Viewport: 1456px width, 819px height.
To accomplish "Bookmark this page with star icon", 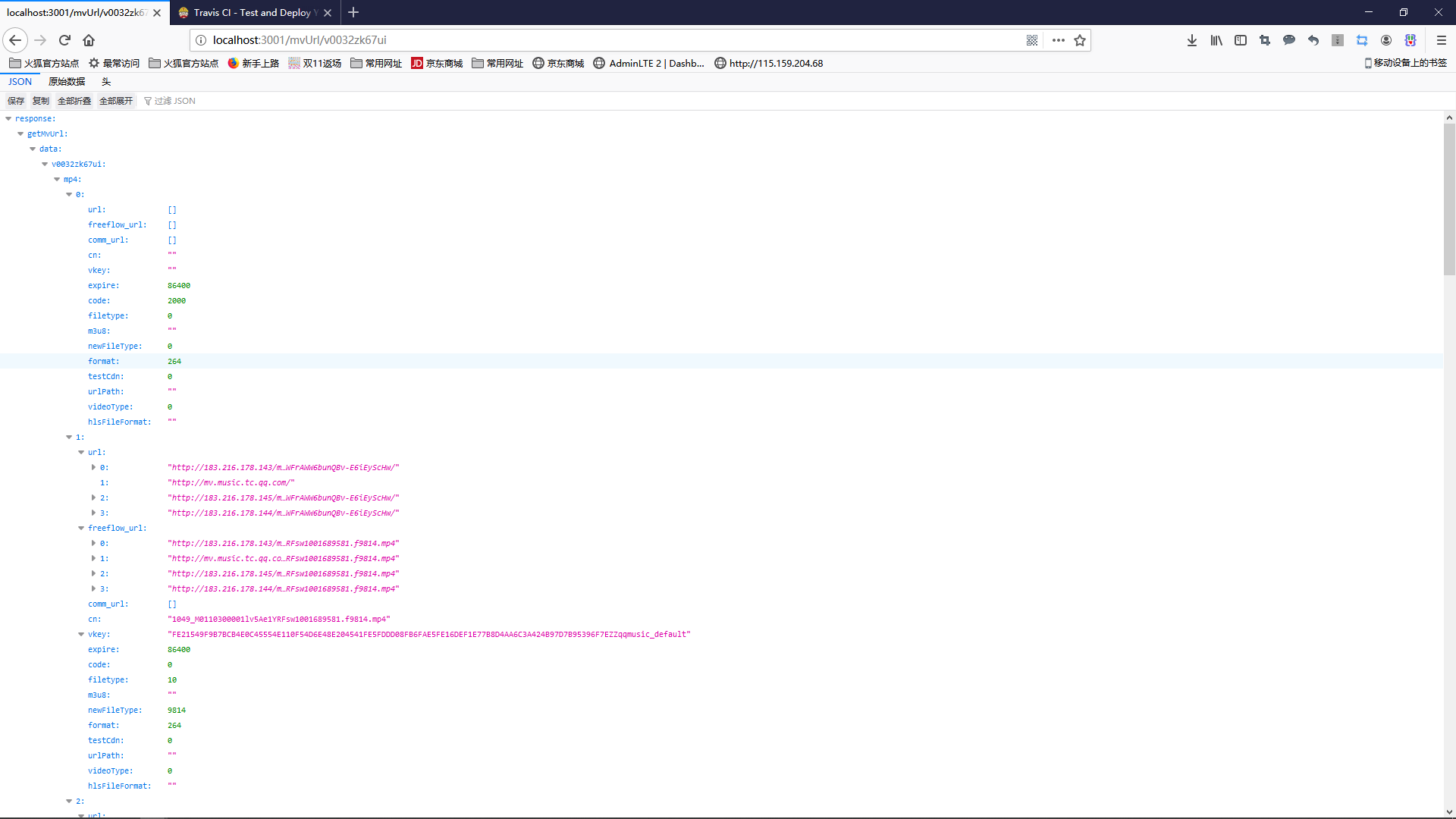I will tap(1080, 40).
